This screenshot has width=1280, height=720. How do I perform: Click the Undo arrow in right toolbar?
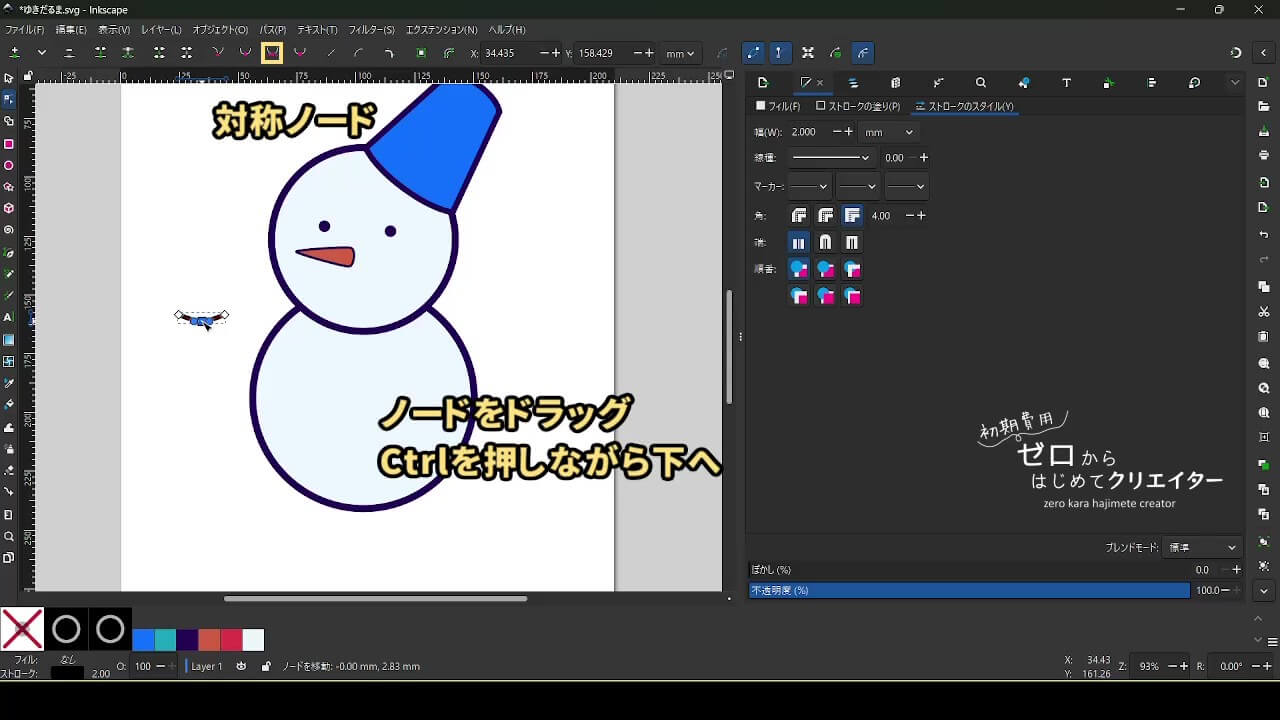tap(1264, 235)
